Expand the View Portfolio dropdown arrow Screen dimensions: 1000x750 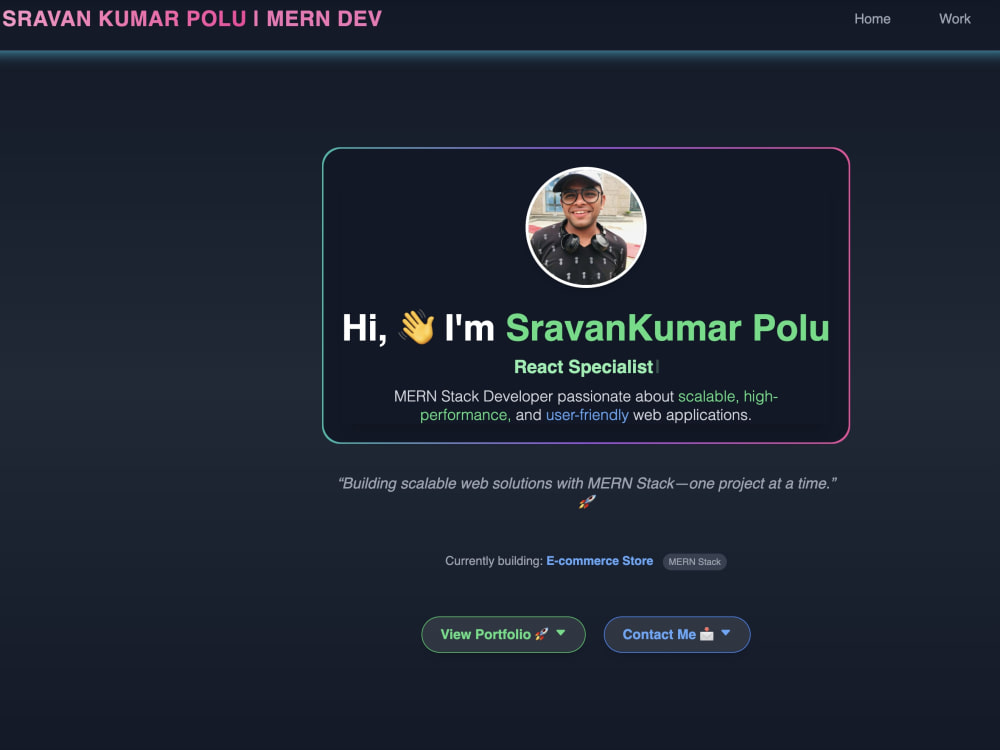coord(561,633)
